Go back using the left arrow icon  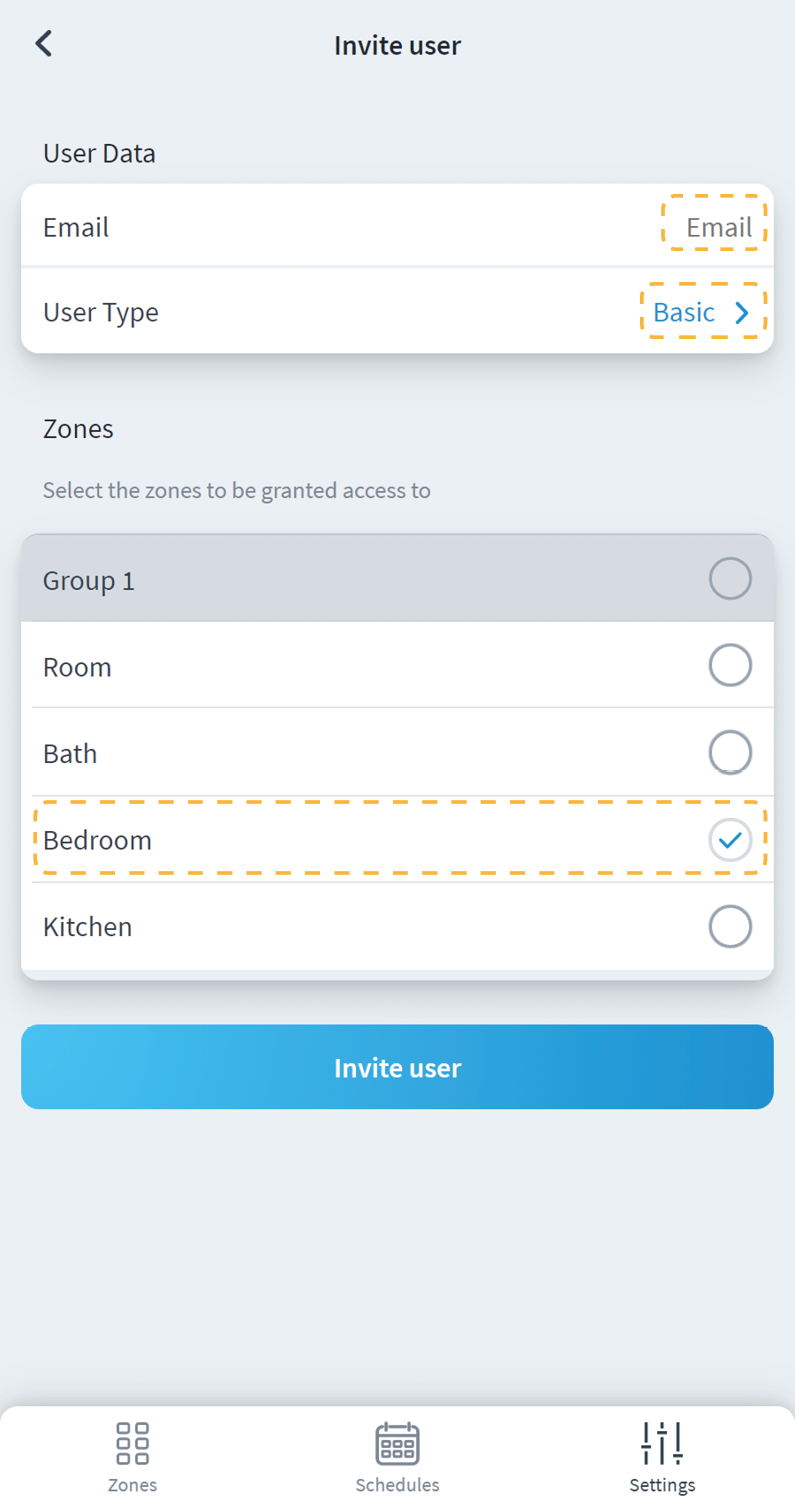[43, 44]
